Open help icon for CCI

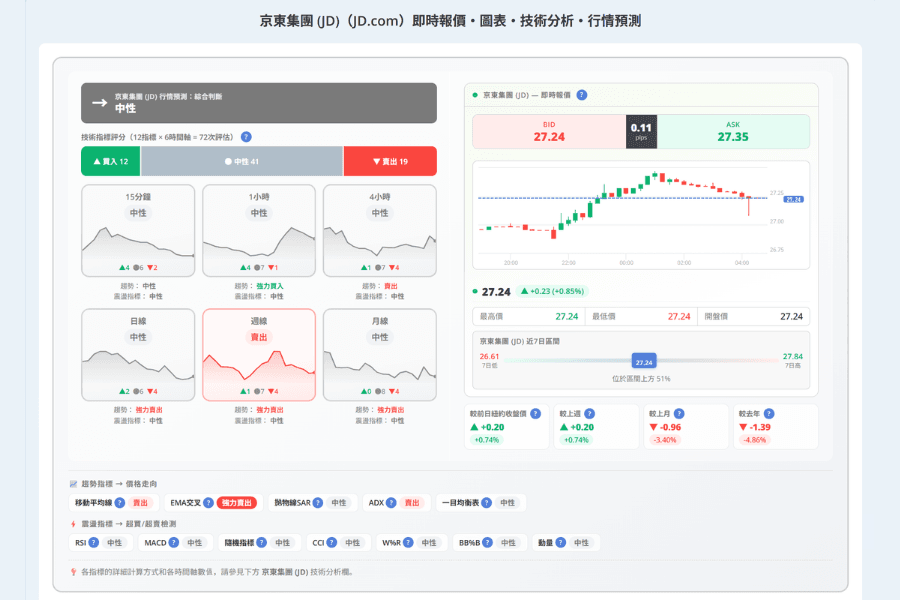click(x=331, y=543)
